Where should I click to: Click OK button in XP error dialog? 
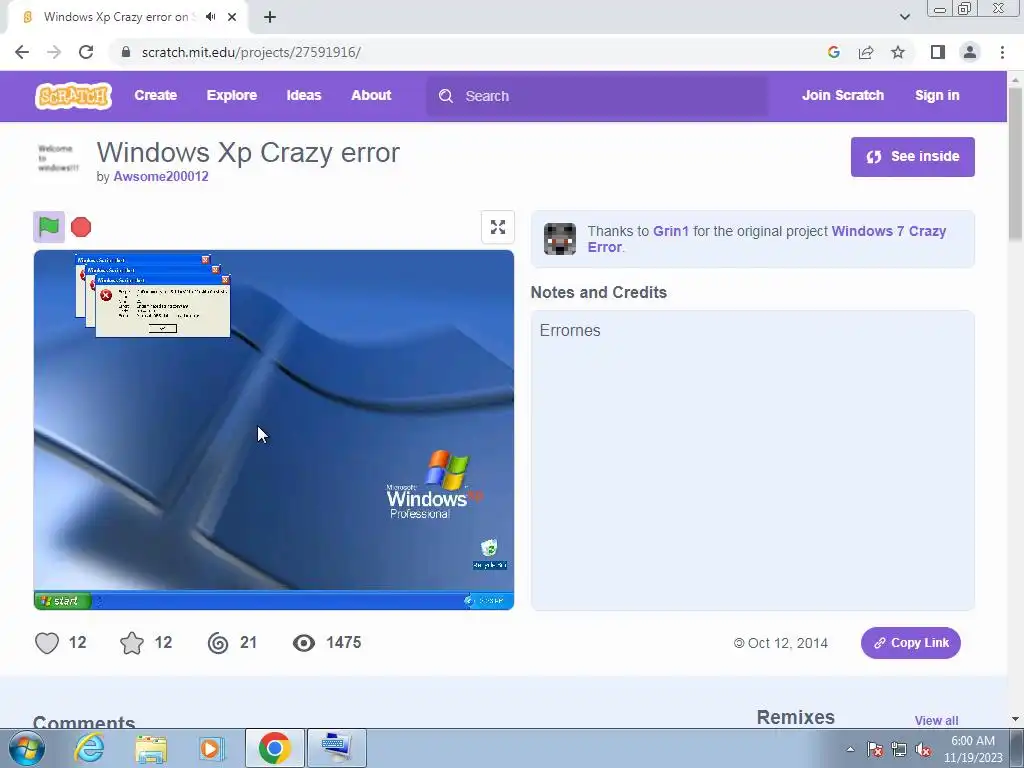[x=163, y=328]
